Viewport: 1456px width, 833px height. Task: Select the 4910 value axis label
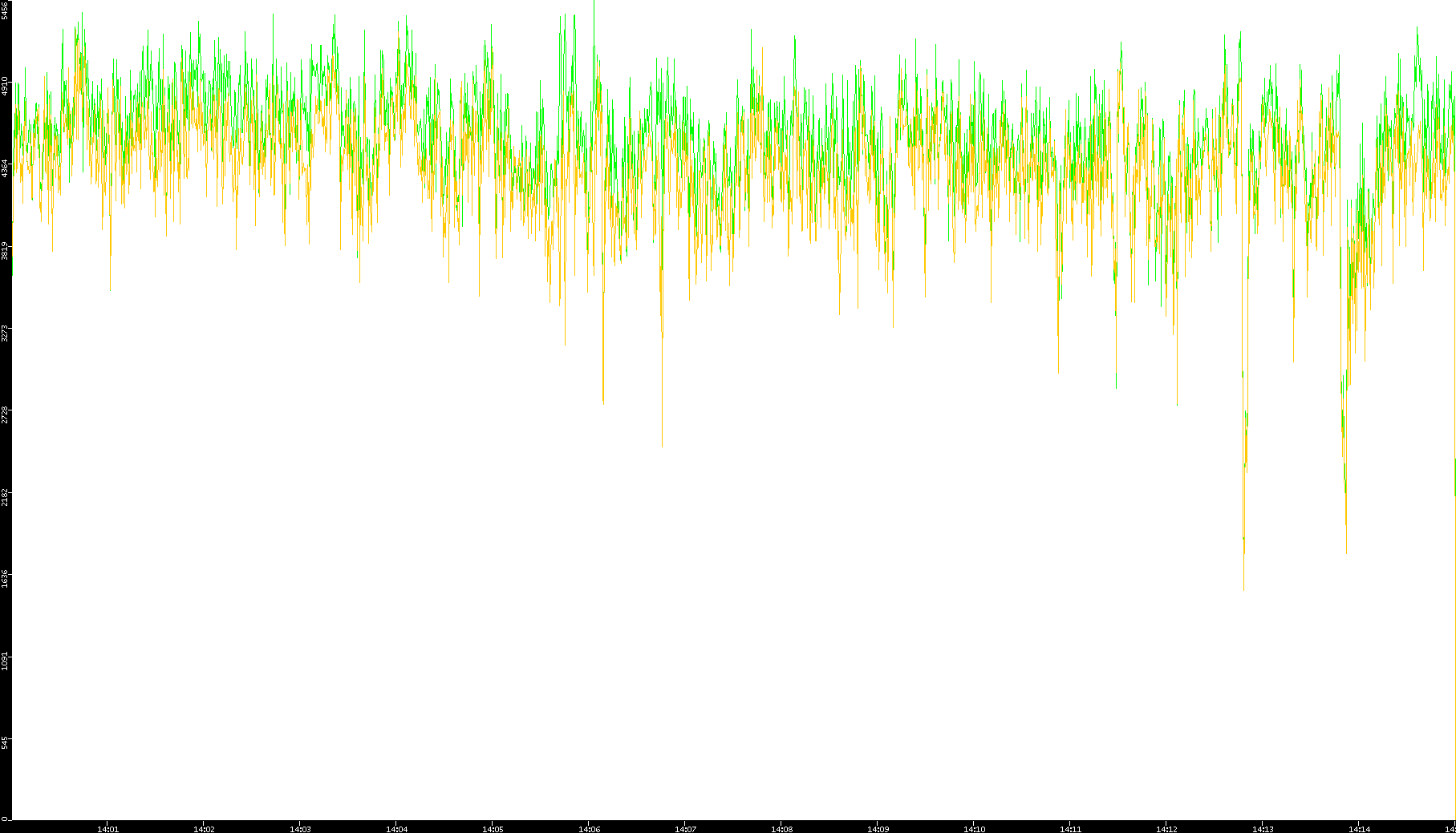(5, 87)
